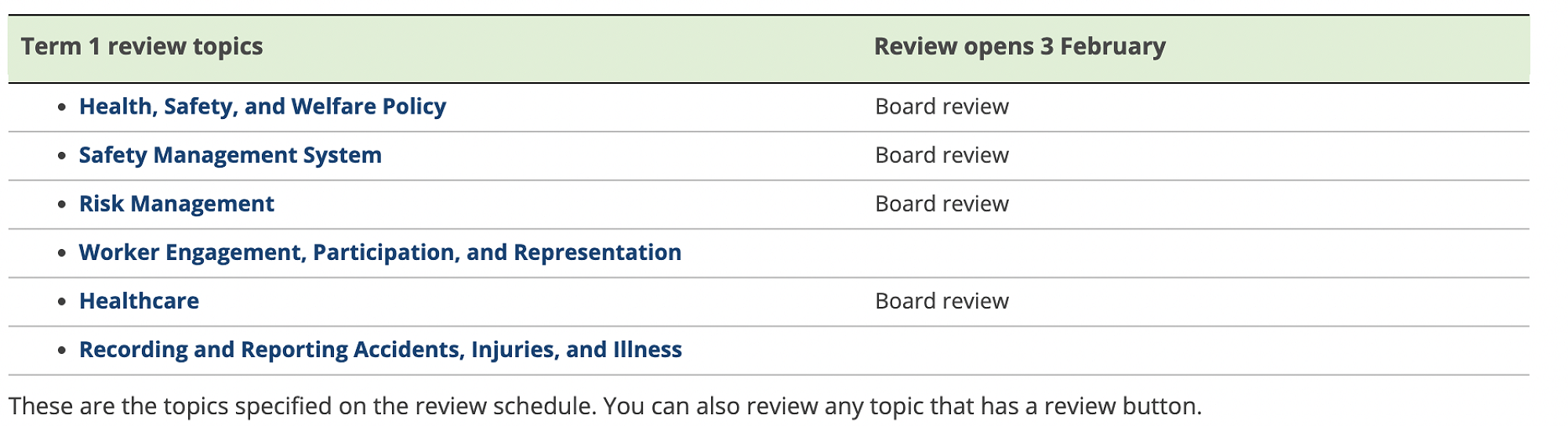Click the bullet before Recording and Reporting link
This screenshot has width=1568, height=426.
[x=62, y=350]
